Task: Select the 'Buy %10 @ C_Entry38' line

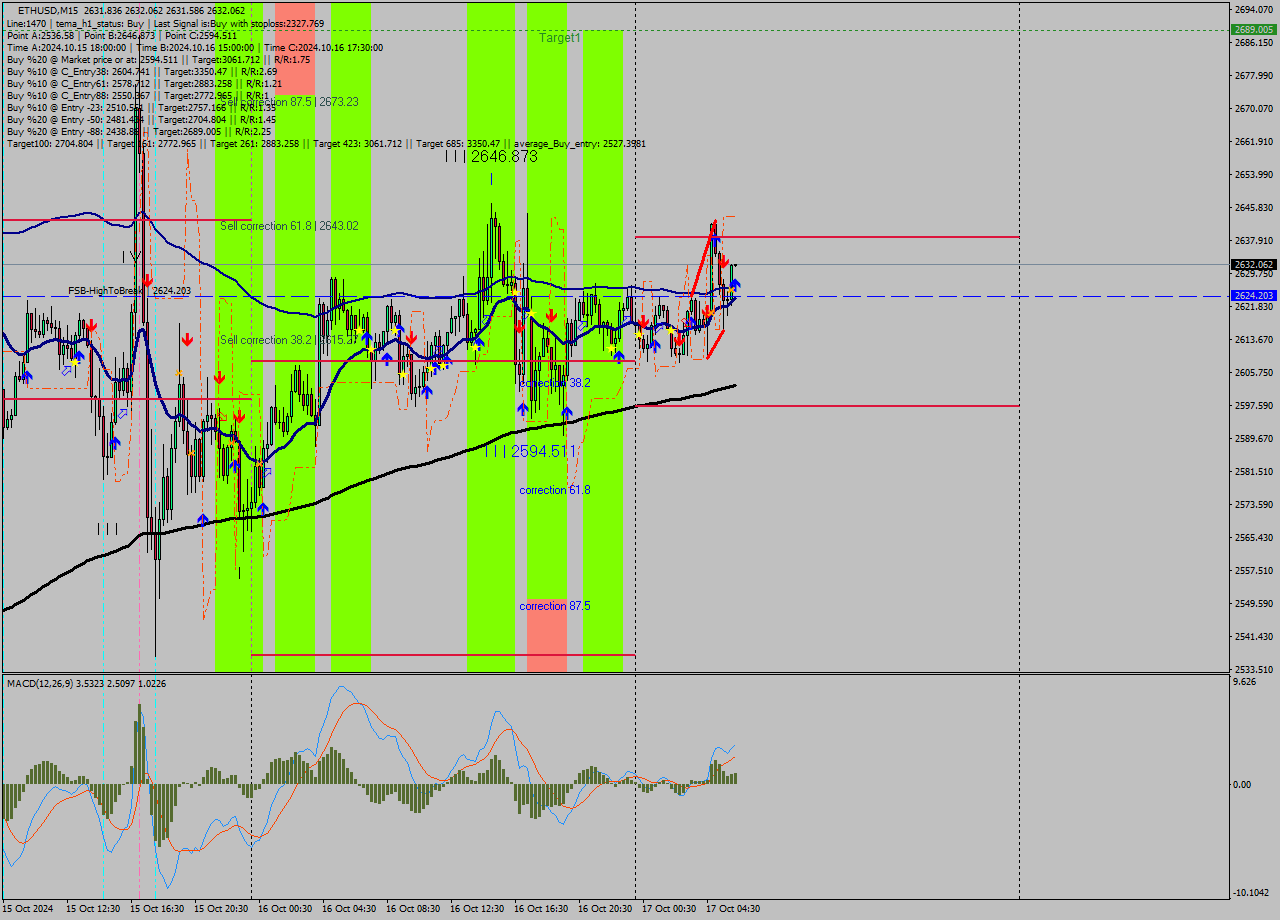Action: (x=141, y=71)
